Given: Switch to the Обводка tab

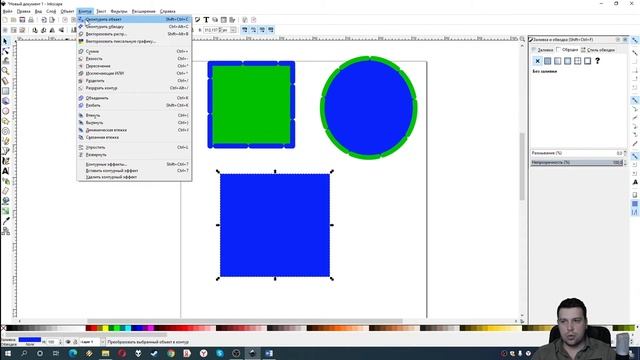Looking at the screenshot, I should (568, 50).
